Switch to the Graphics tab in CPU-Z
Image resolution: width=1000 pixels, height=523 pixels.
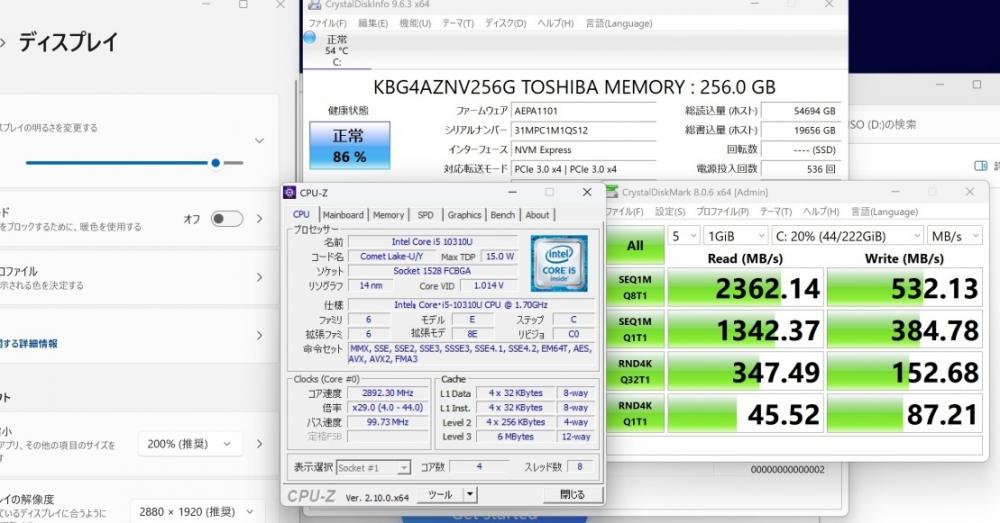[x=464, y=215]
